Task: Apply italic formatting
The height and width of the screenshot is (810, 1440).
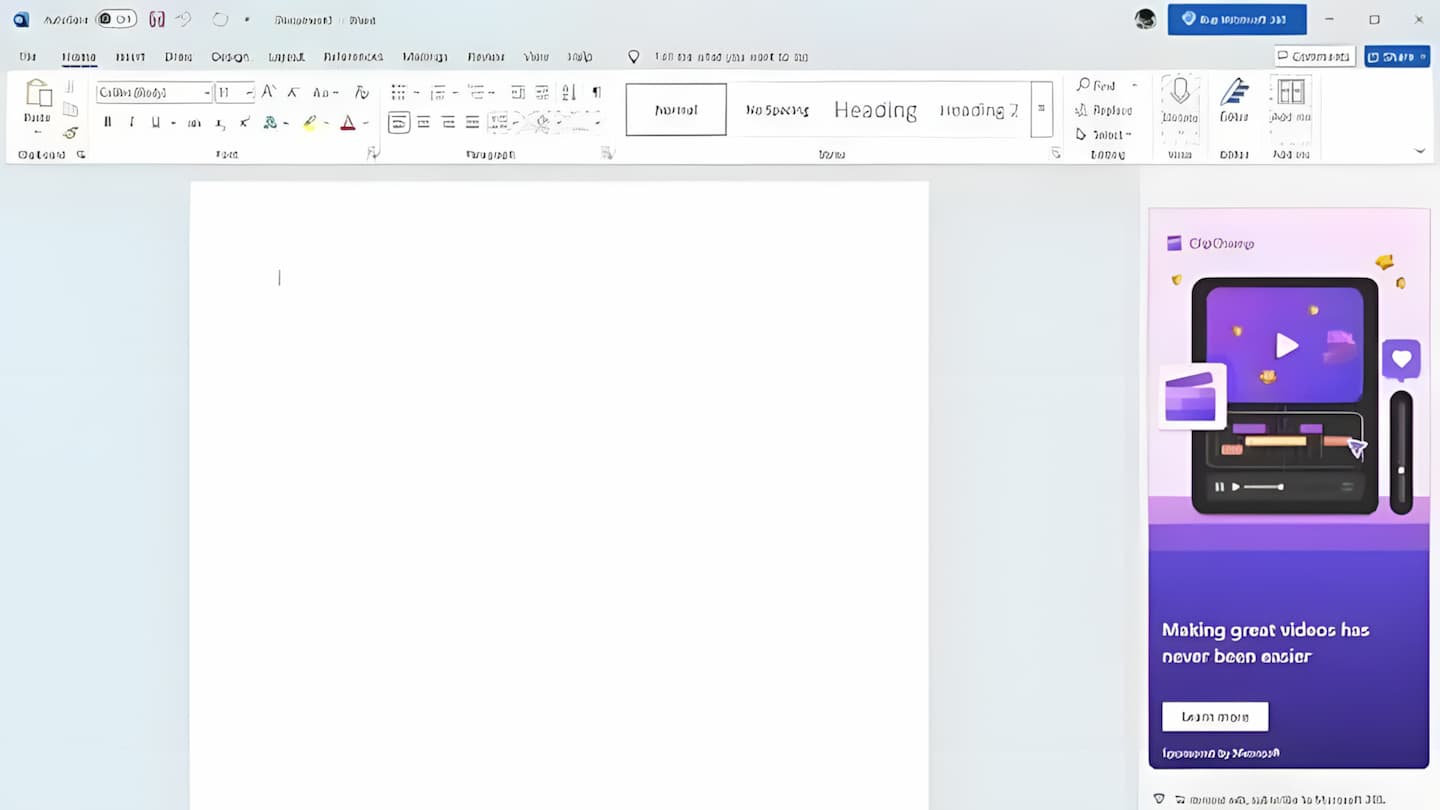Action: (131, 122)
